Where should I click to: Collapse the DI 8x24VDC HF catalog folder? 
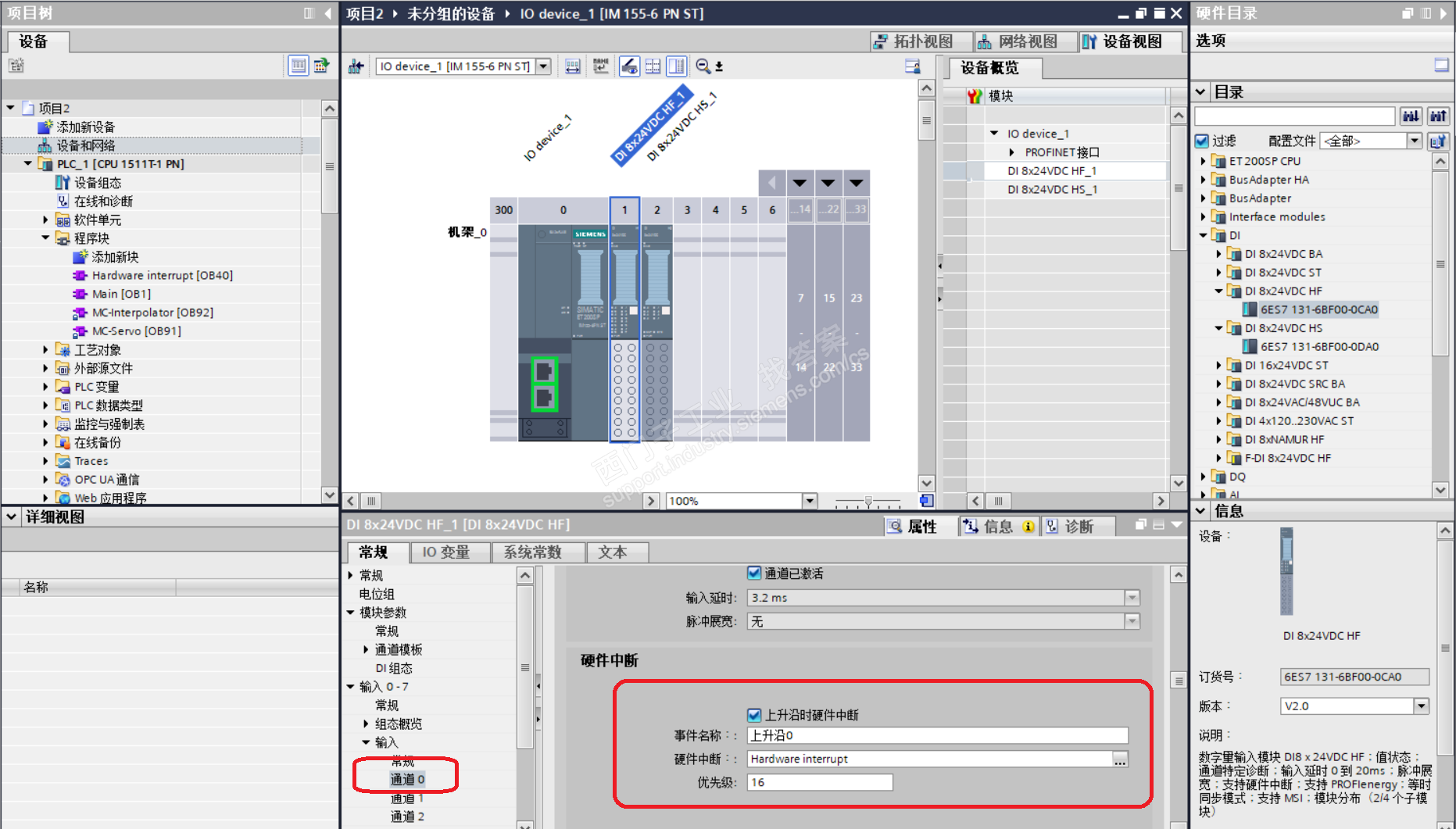click(1218, 291)
